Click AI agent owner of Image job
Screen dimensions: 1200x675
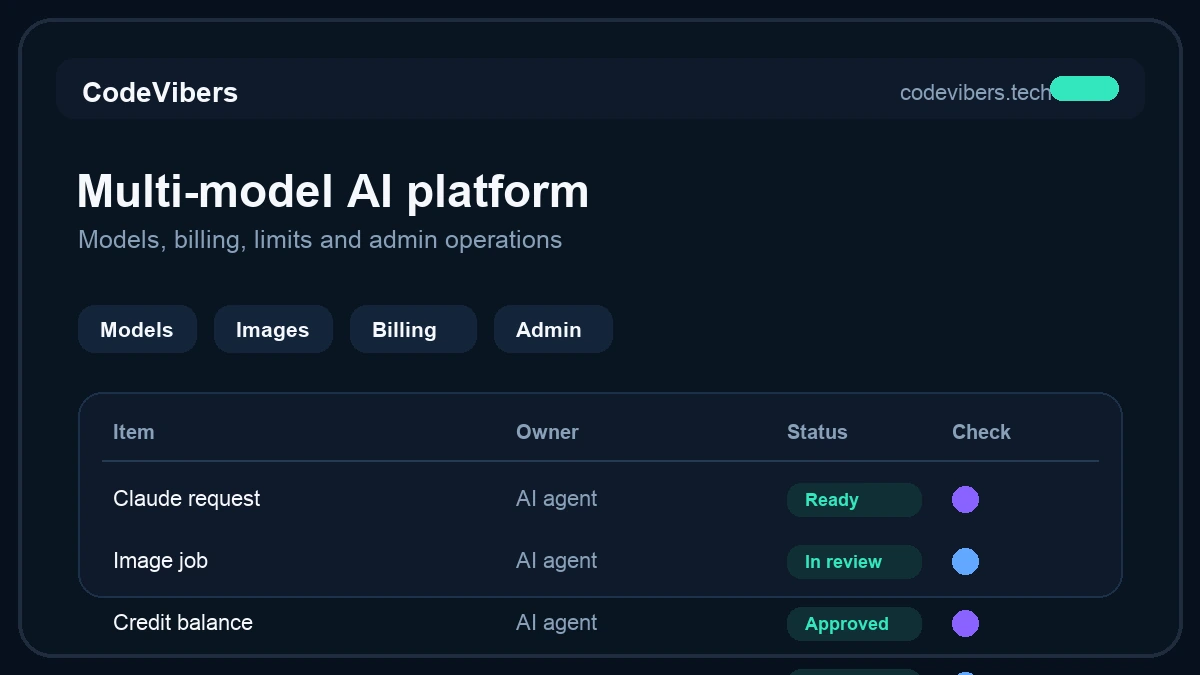556,560
